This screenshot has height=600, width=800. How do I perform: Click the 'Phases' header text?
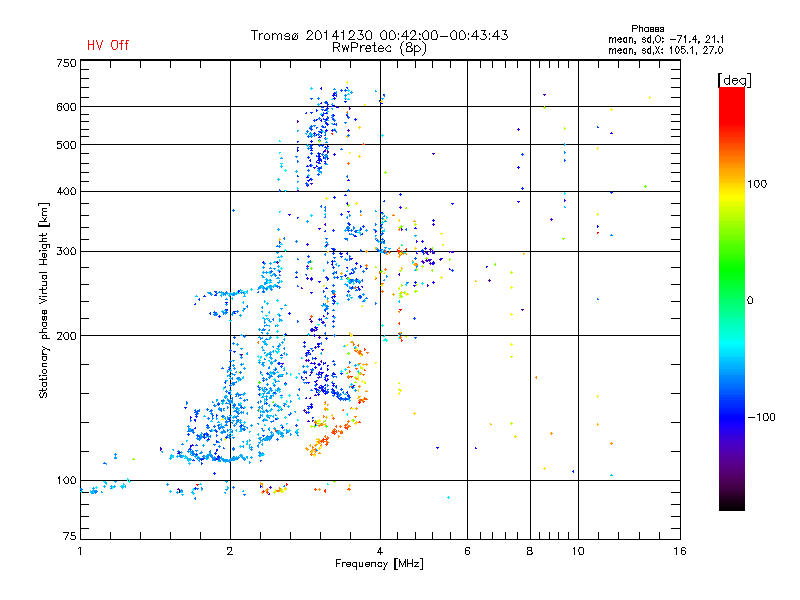coord(647,29)
